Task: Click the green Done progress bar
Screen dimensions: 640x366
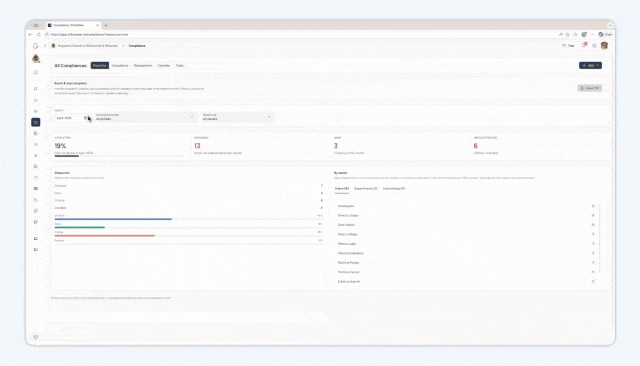Action: (80, 227)
